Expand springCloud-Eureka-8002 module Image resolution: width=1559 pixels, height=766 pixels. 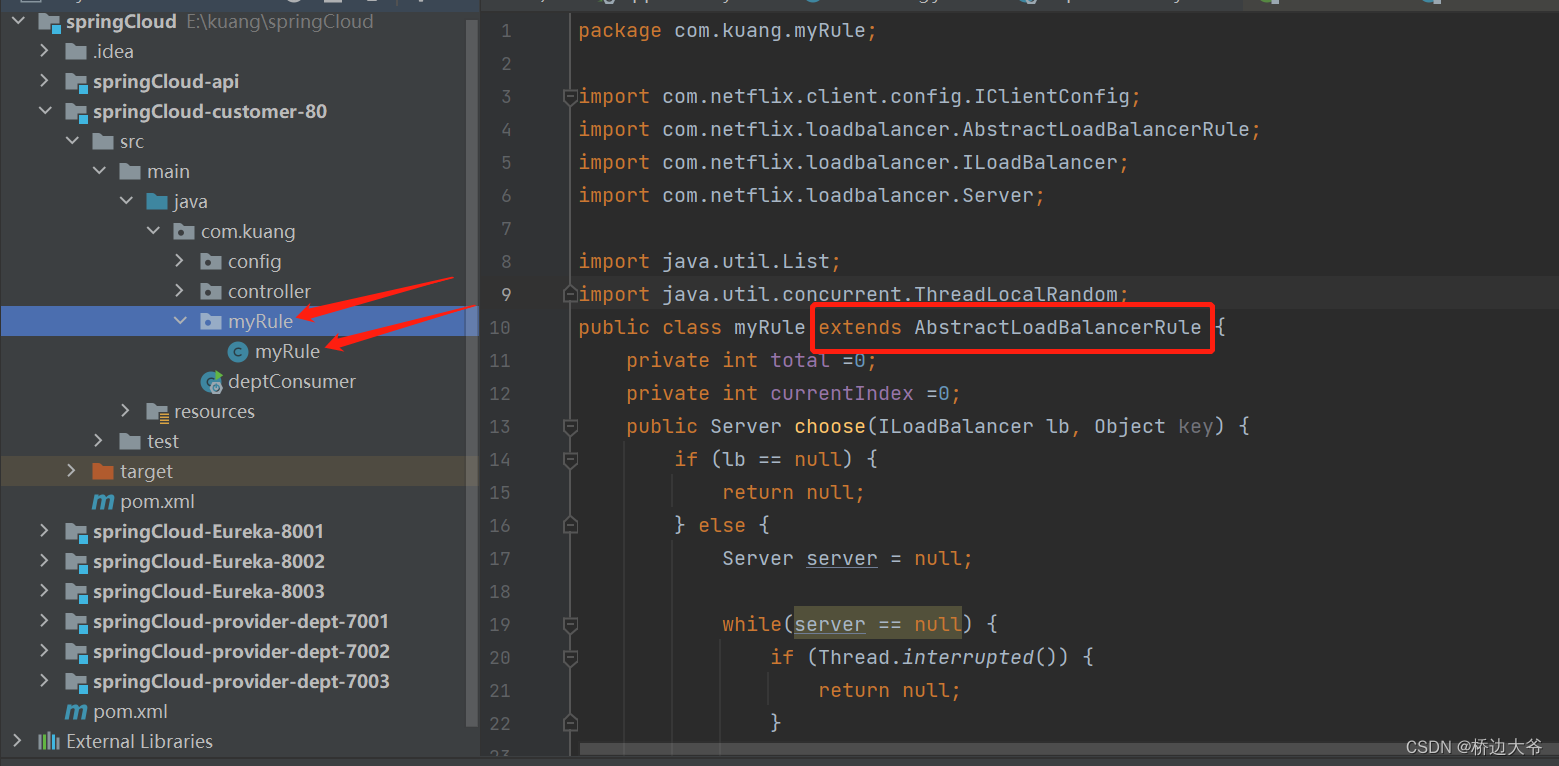44,561
